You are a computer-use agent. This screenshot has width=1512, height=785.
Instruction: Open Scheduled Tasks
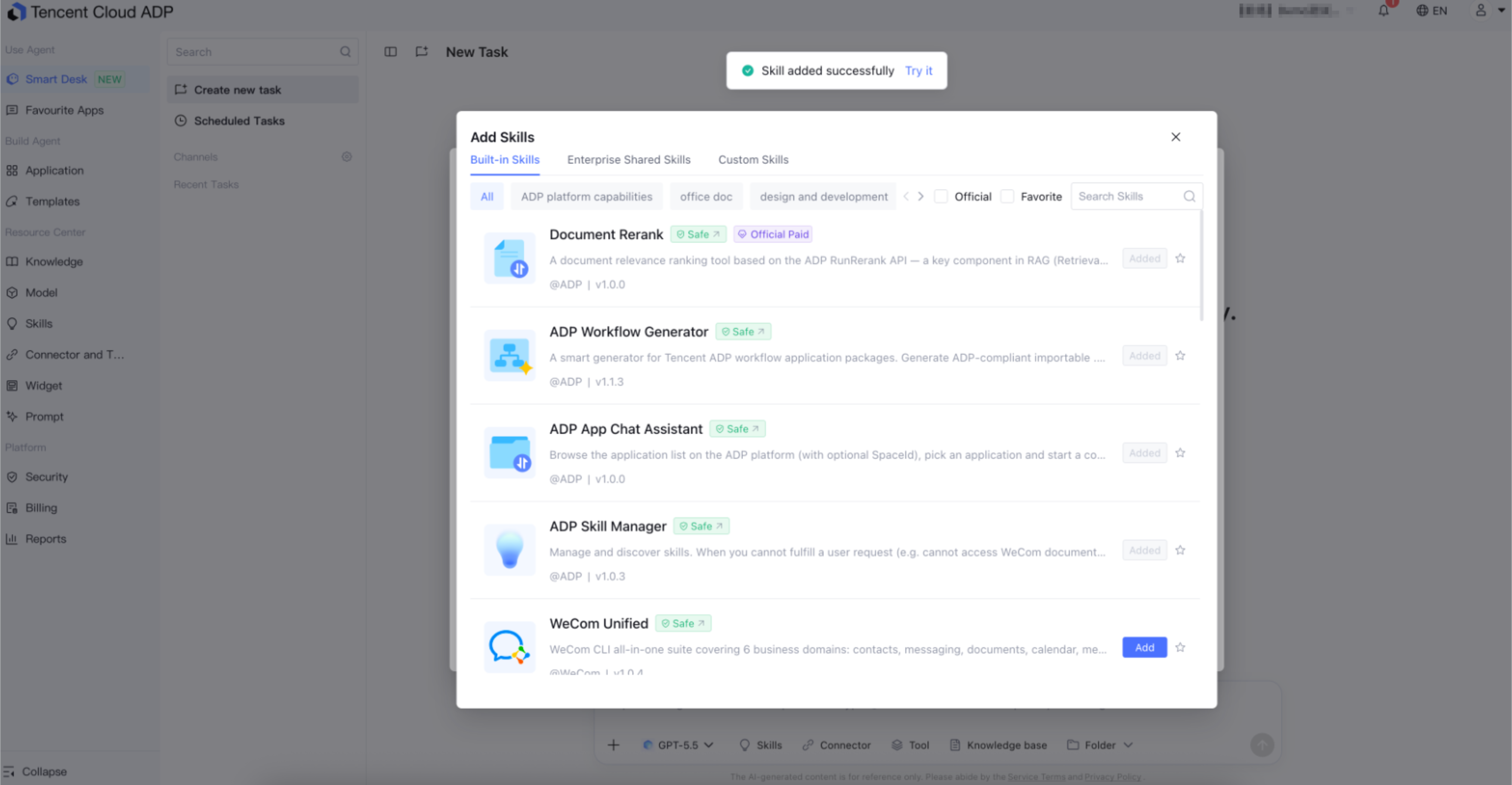coord(262,121)
